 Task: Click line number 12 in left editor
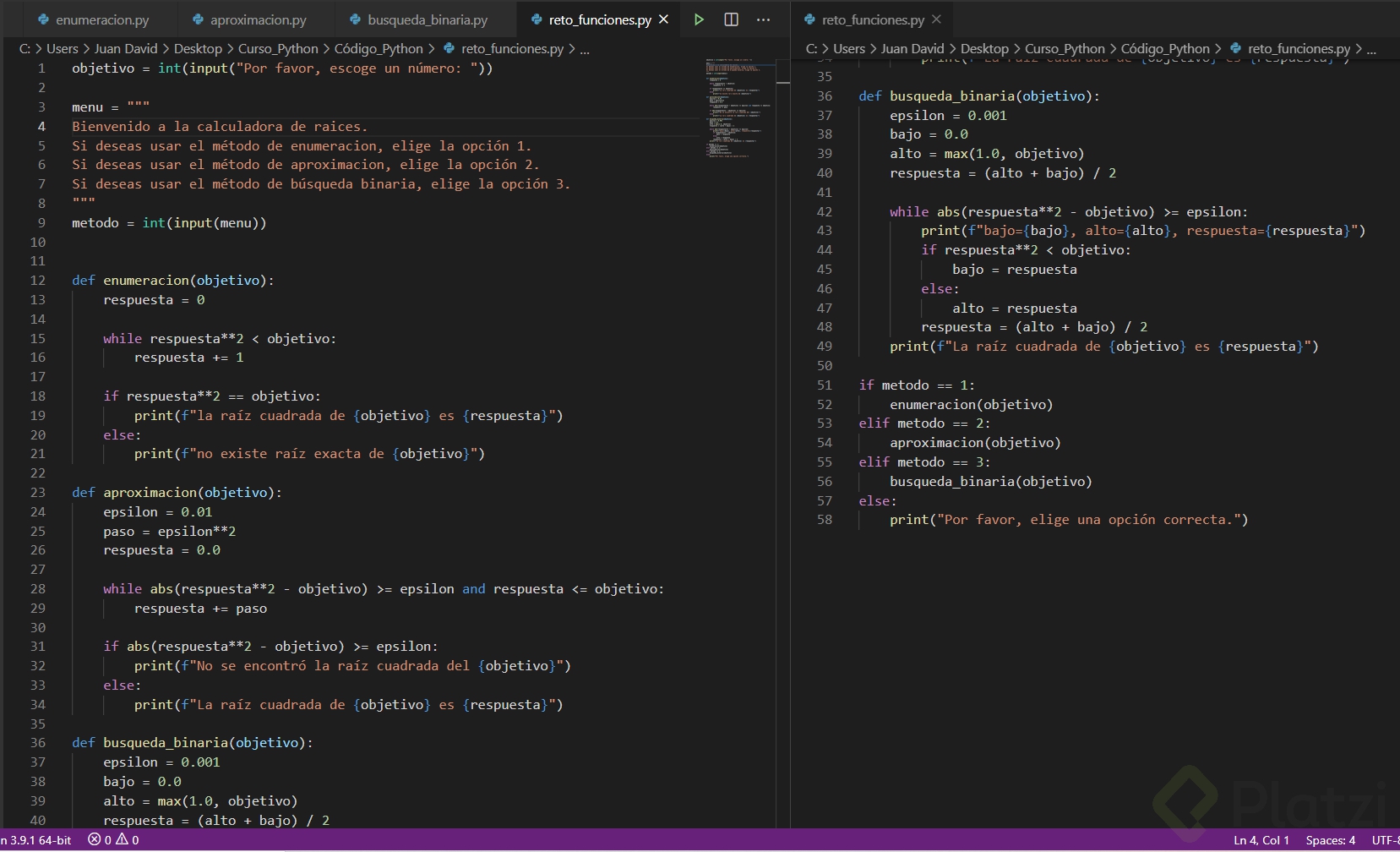(x=38, y=281)
